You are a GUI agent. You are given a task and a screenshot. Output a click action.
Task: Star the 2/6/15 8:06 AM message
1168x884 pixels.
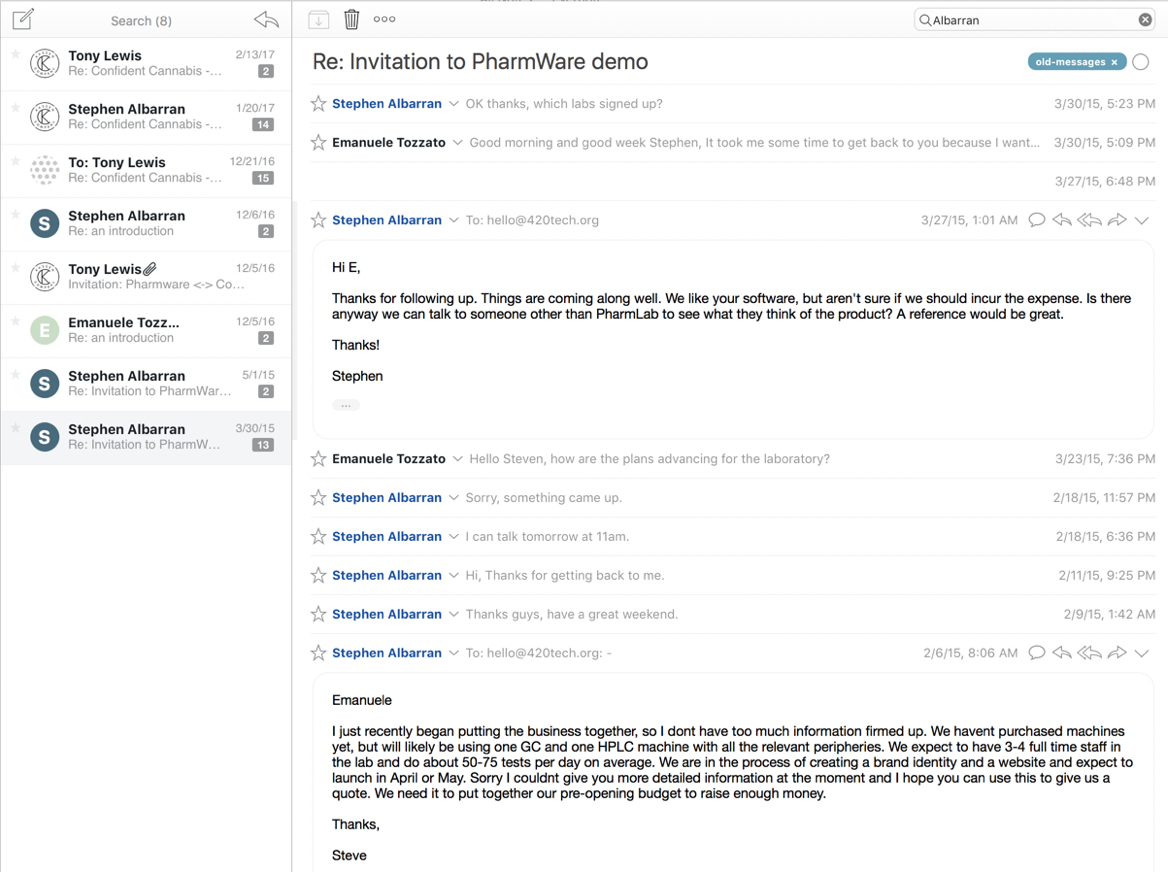(318, 652)
